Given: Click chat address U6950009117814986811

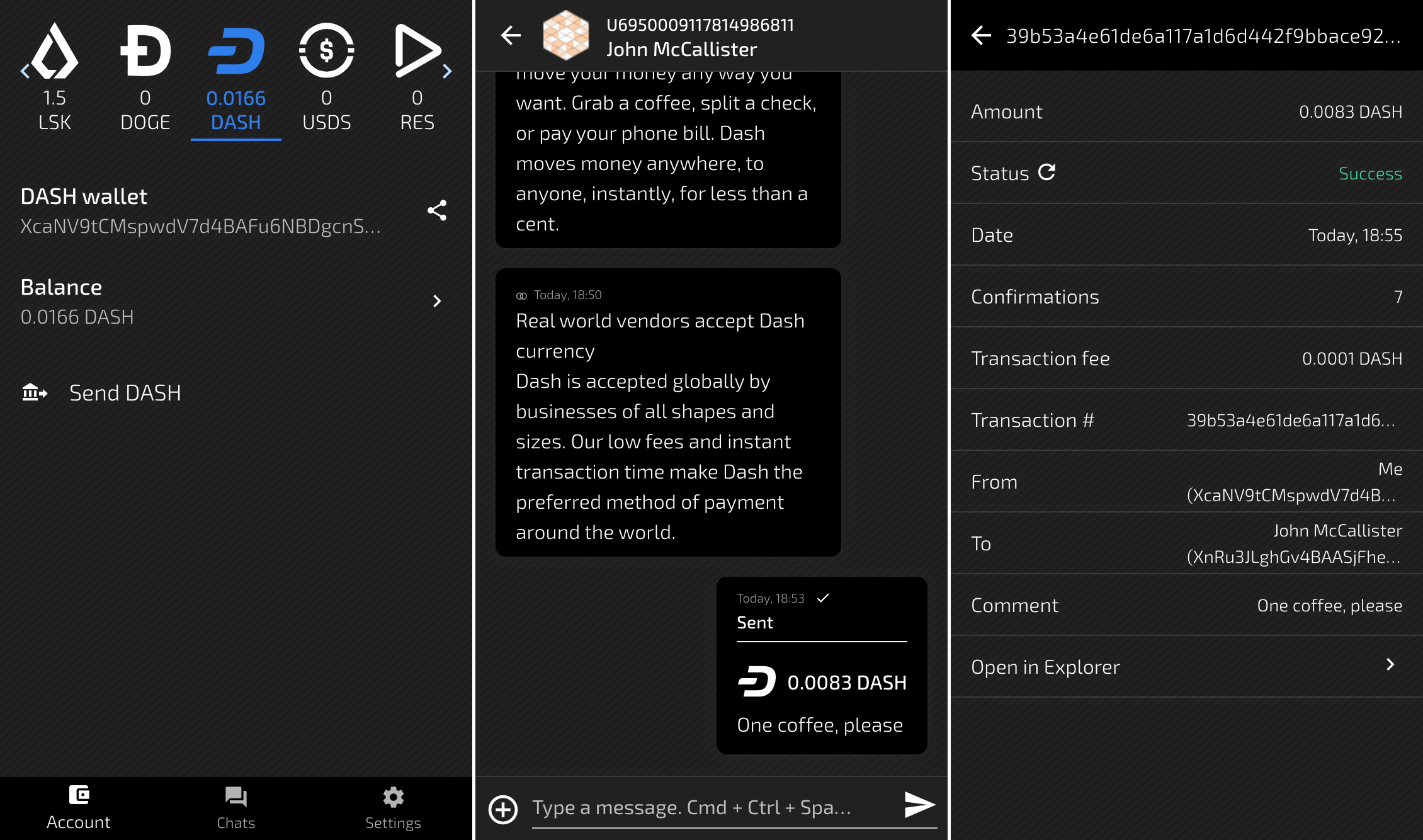Looking at the screenshot, I should pos(700,25).
